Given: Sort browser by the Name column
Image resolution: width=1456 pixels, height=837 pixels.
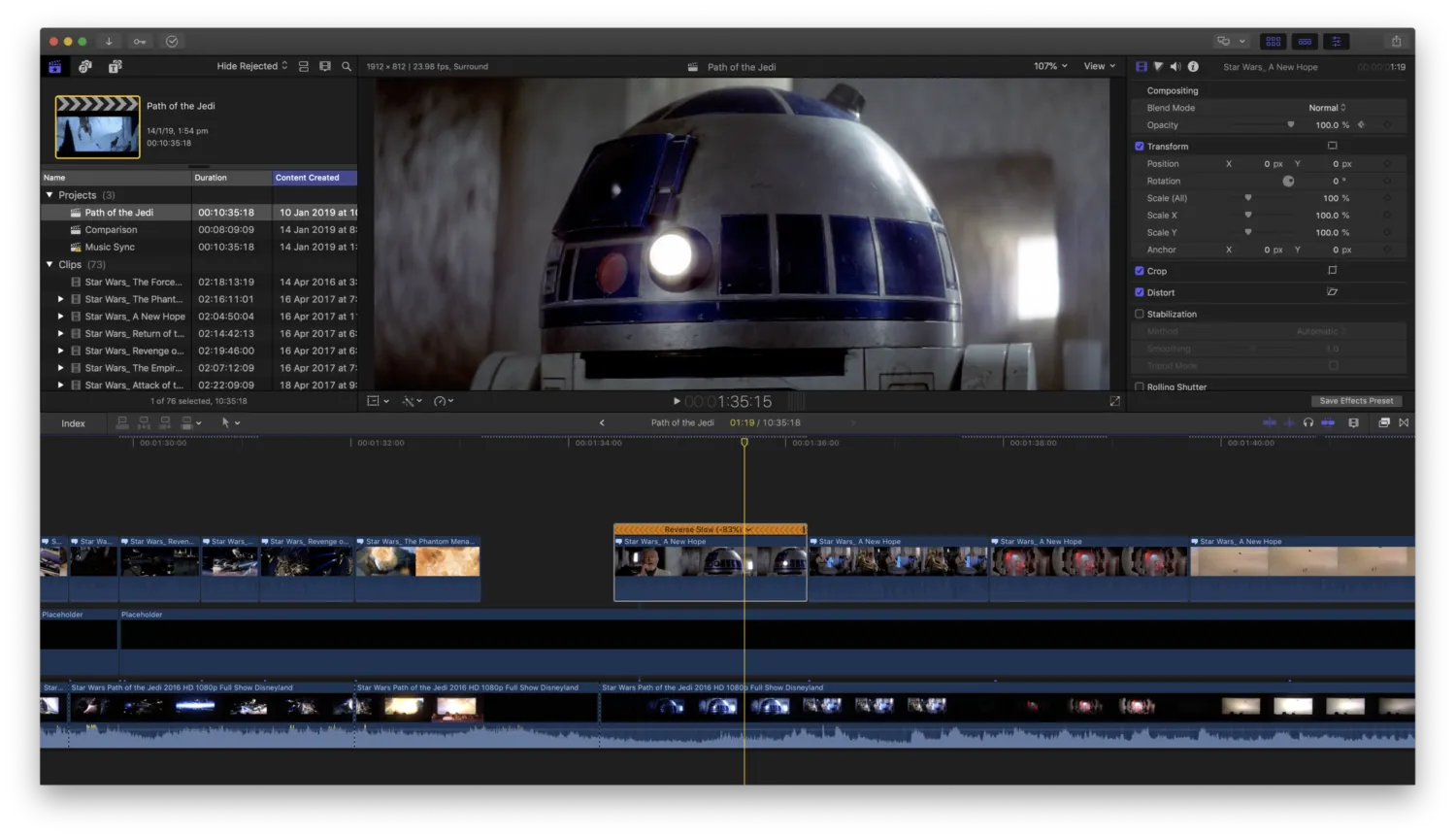Looking at the screenshot, I should click(x=116, y=178).
